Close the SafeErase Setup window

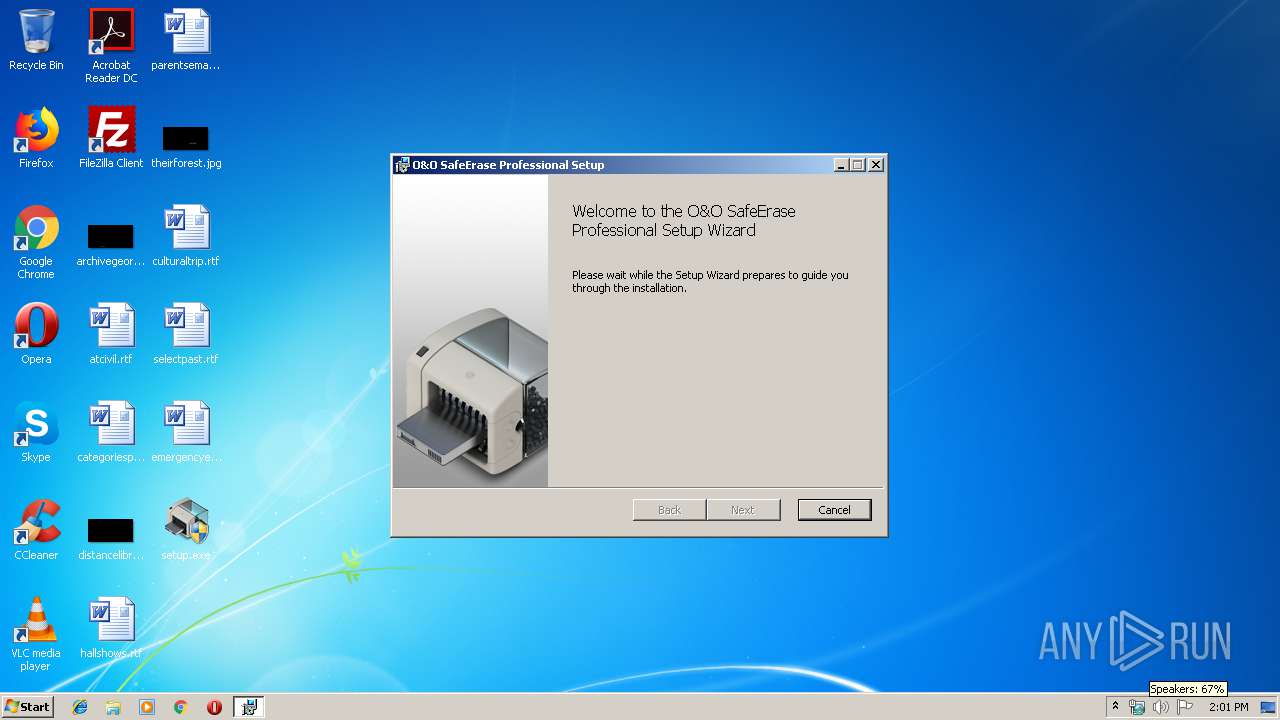[x=876, y=165]
